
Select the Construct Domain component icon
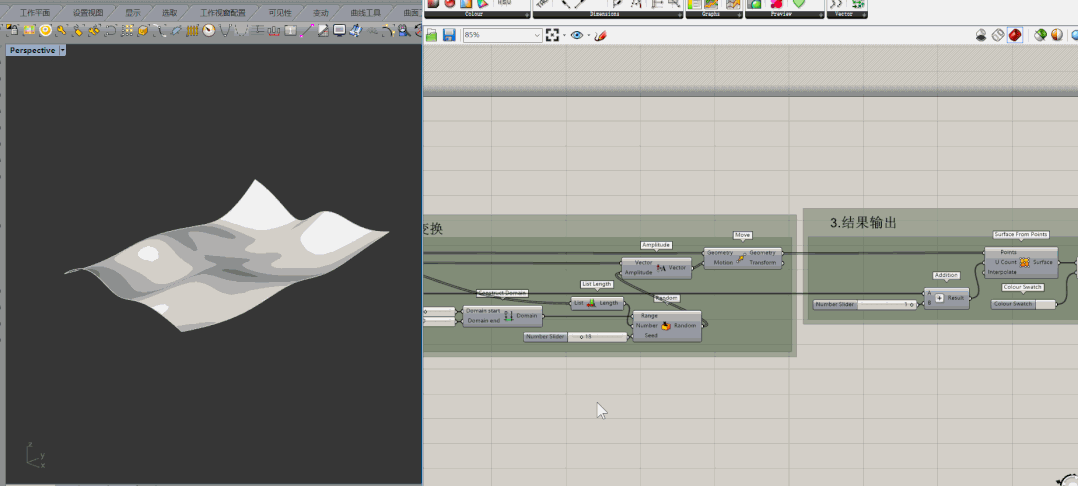point(509,316)
